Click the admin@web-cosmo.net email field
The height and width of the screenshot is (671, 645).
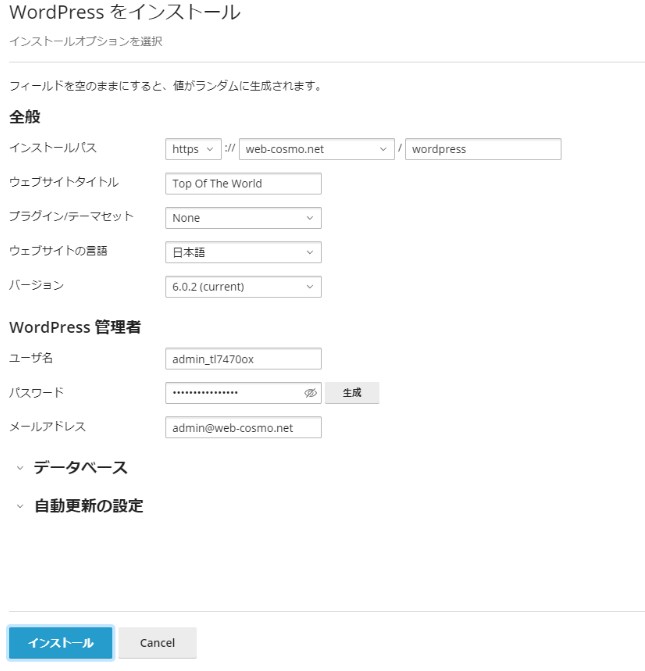242,428
